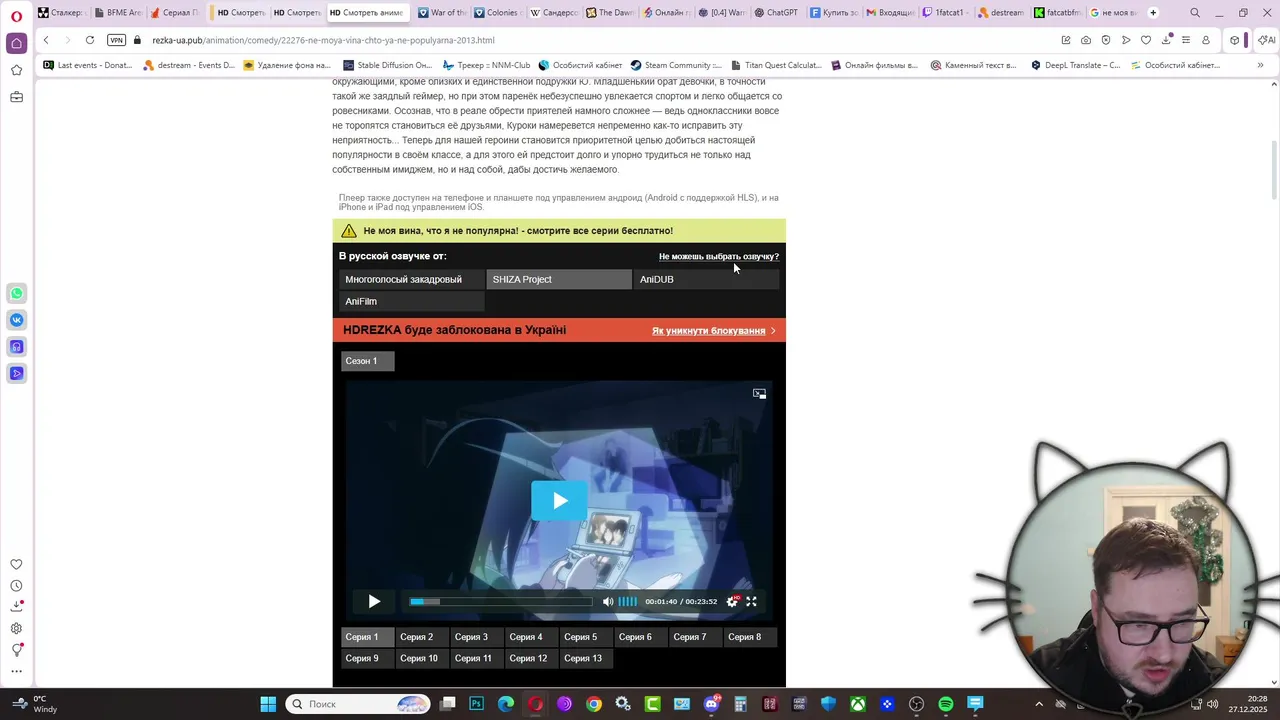Click the browser back arrow
1280x720 pixels.
pyautogui.click(x=46, y=40)
